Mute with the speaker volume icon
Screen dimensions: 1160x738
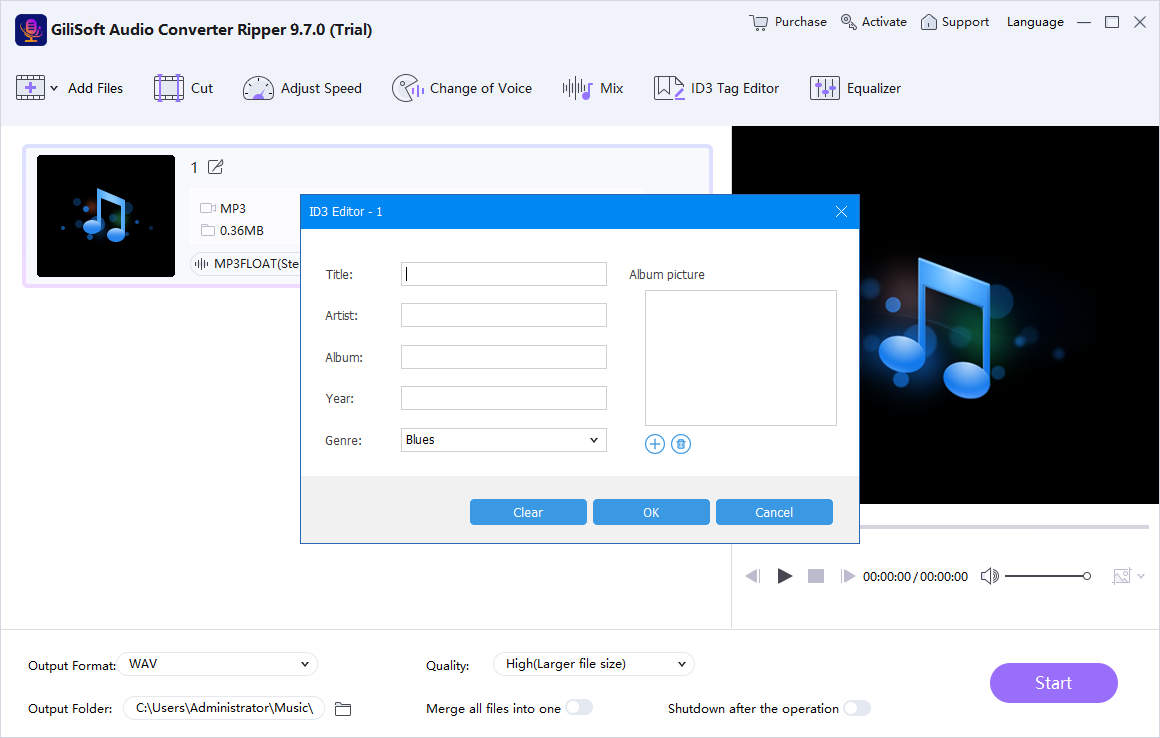(x=989, y=576)
